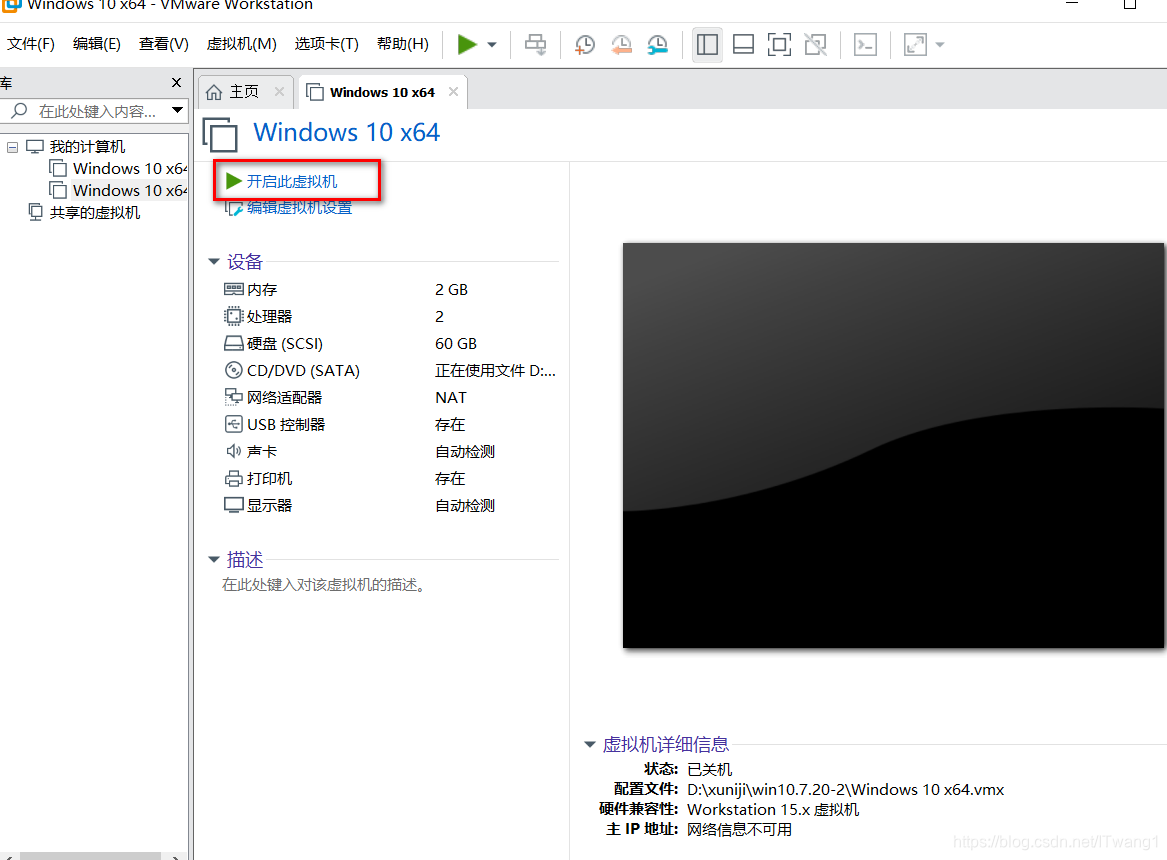
Task: Click the 声卡 device row
Action: [390, 451]
